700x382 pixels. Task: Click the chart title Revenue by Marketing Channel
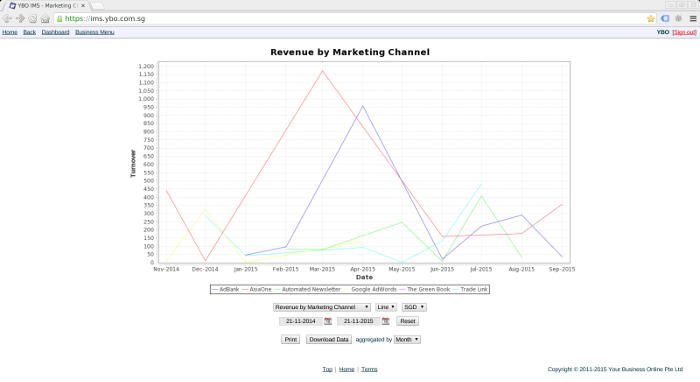tap(350, 52)
